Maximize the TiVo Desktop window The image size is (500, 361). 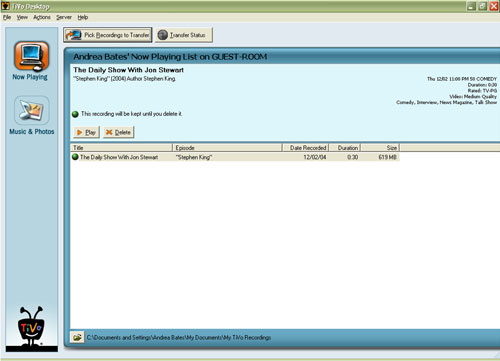[x=482, y=6]
